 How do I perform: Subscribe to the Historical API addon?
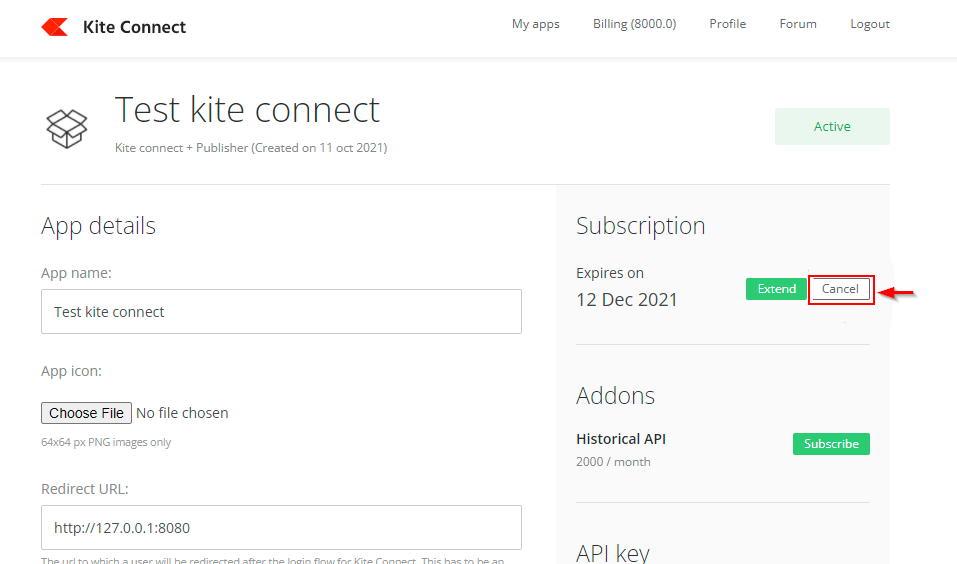point(831,444)
